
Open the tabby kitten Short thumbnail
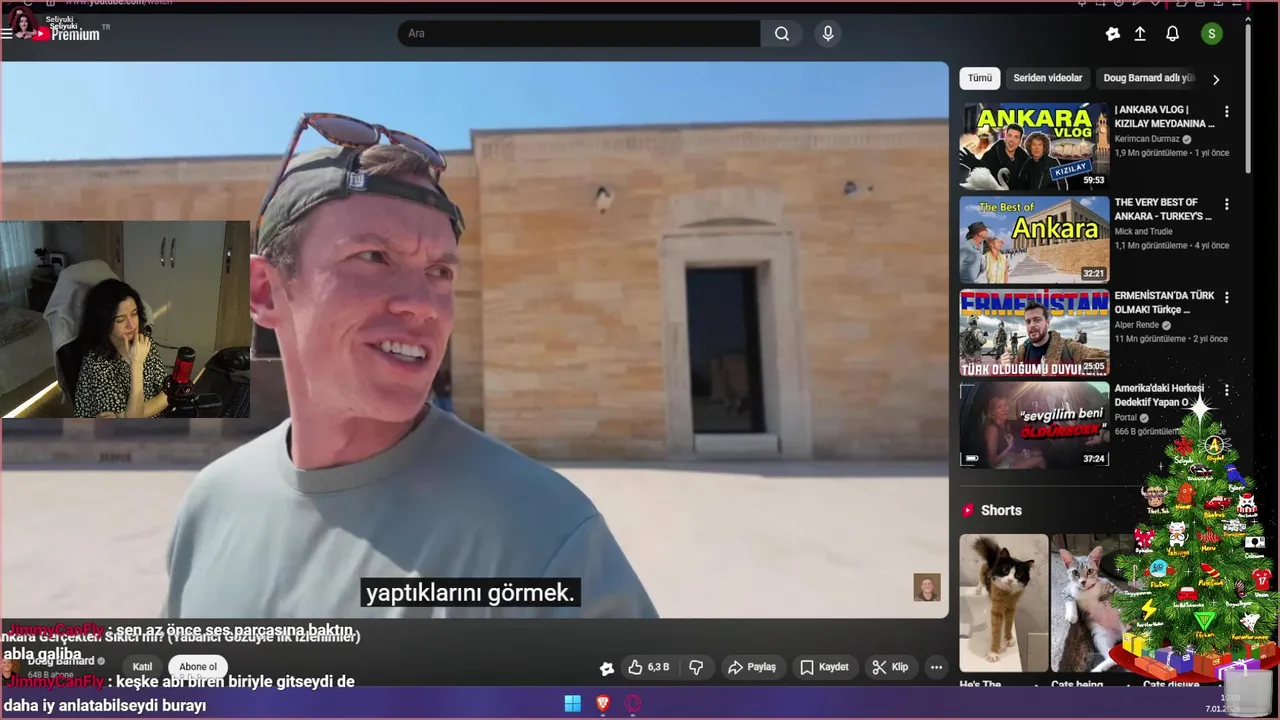1090,603
